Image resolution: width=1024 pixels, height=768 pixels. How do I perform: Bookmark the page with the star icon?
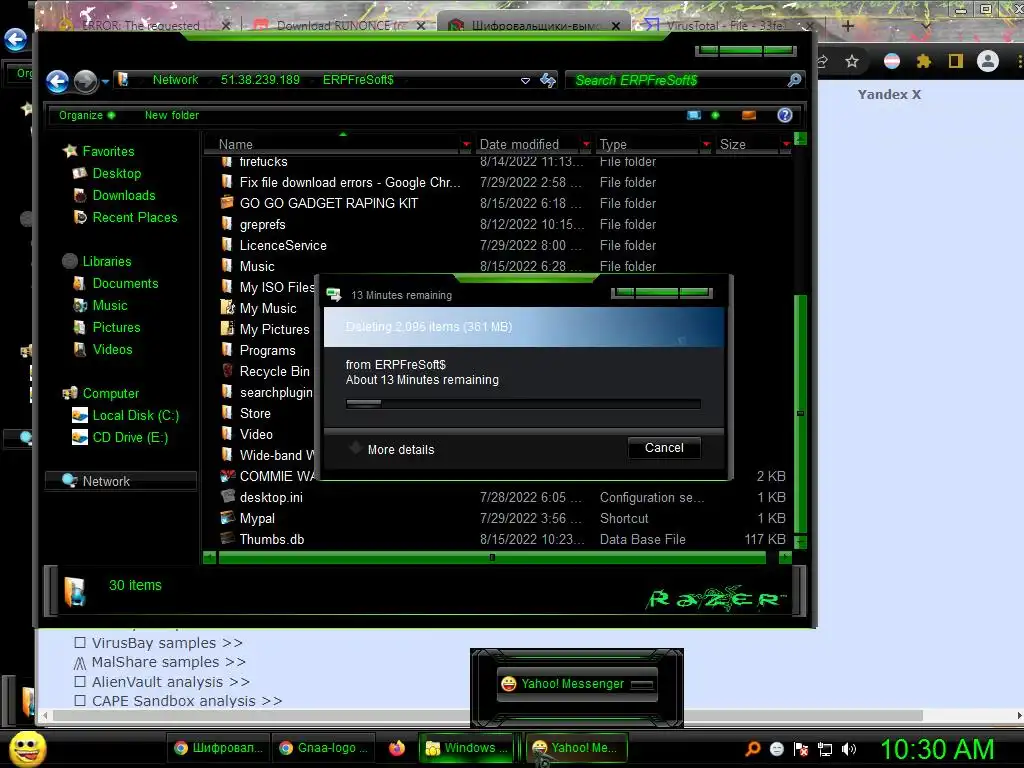pyautogui.click(x=852, y=61)
